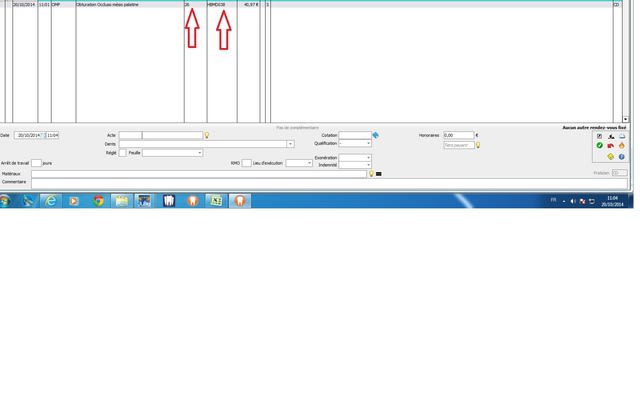This screenshot has width=640, height=400.
Task: Click the Commentaire text field
Action: coord(200,183)
